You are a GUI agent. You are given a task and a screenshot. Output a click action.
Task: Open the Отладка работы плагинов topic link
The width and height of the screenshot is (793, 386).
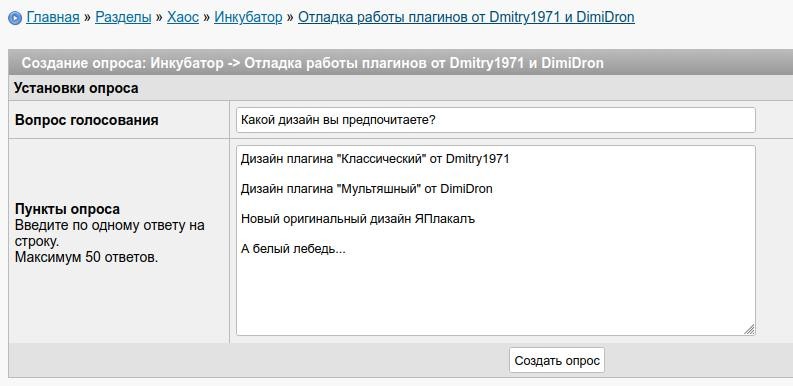[x=466, y=18]
